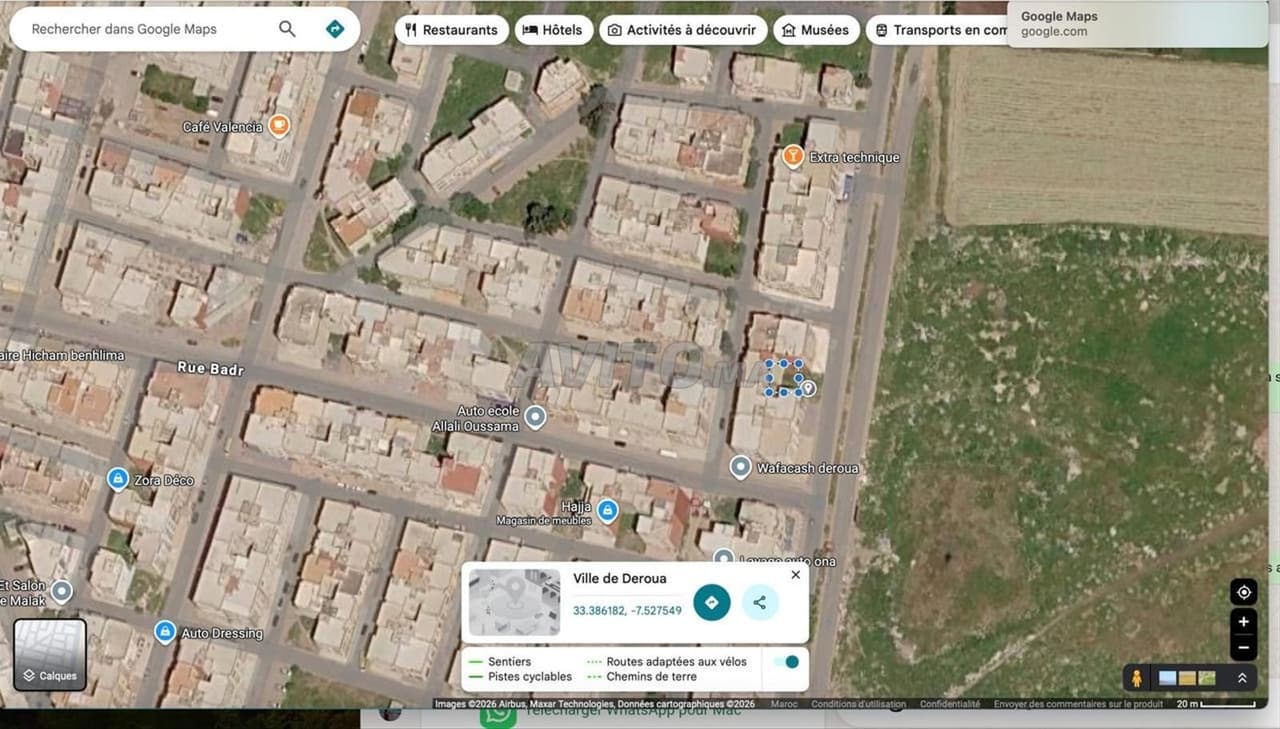The width and height of the screenshot is (1280, 729).
Task: Click coordinates 33.386182, -7.527549 link
Action: click(627, 610)
